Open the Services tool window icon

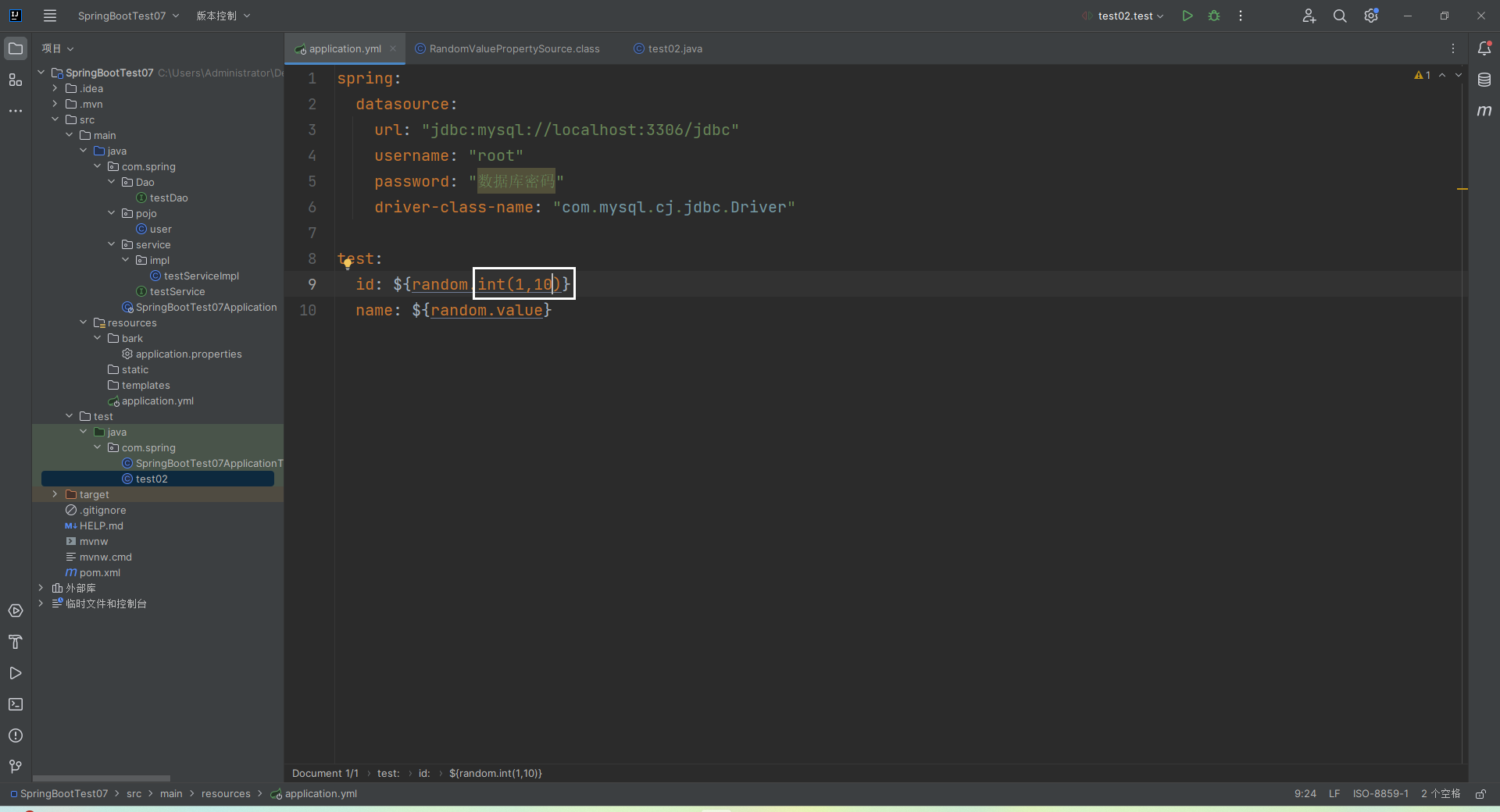[x=16, y=611]
